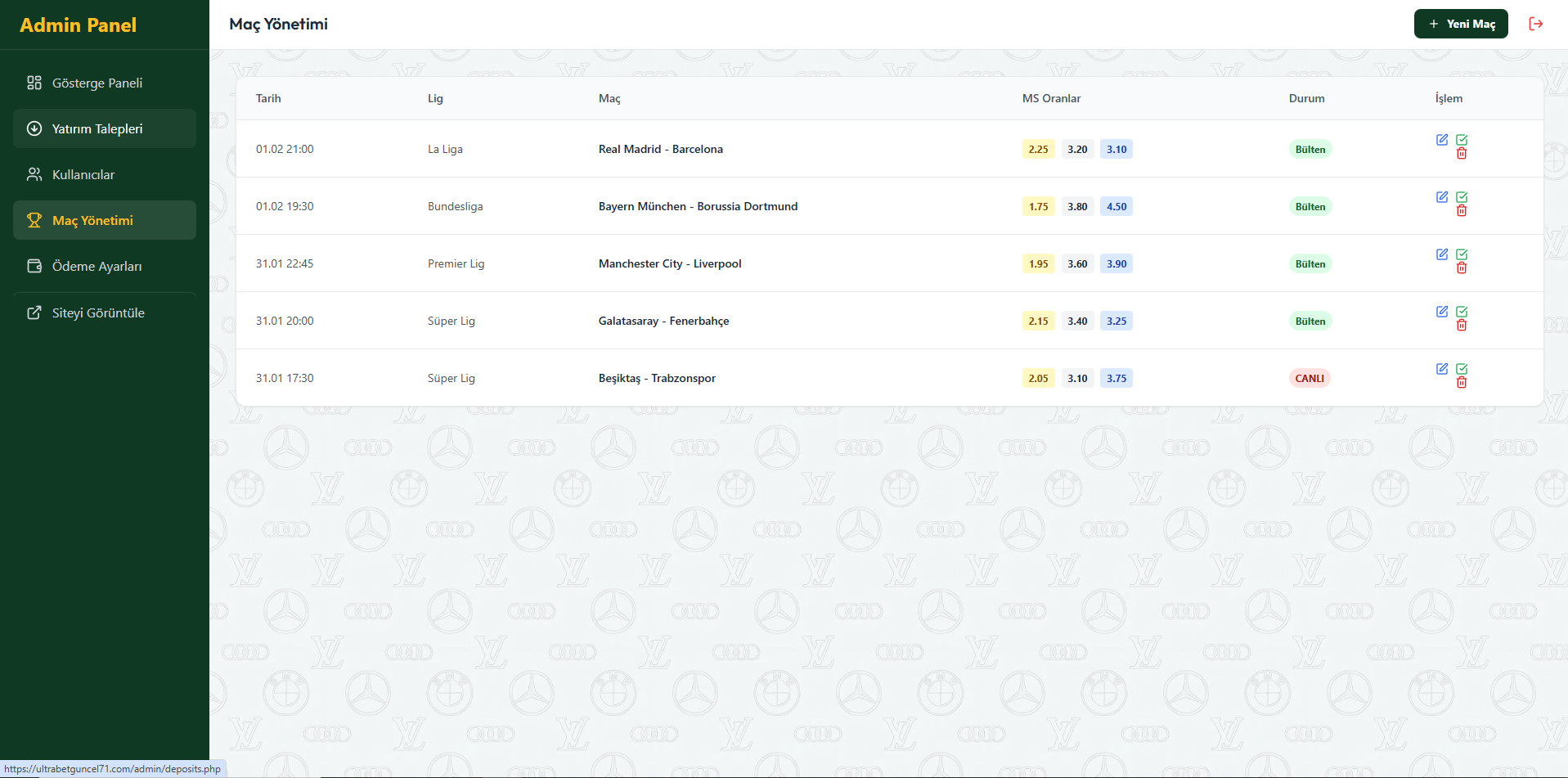Delete the Beşiktaş - Trabzonspor match
The width and height of the screenshot is (1568, 778).
point(1462,382)
